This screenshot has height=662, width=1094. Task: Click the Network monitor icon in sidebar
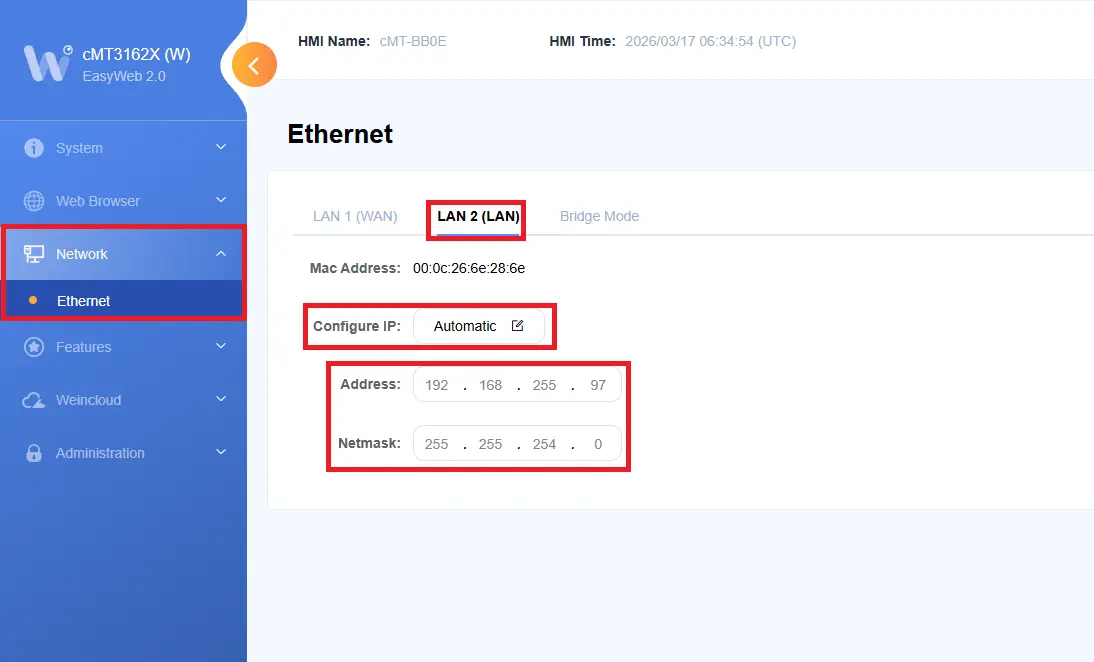pos(35,254)
